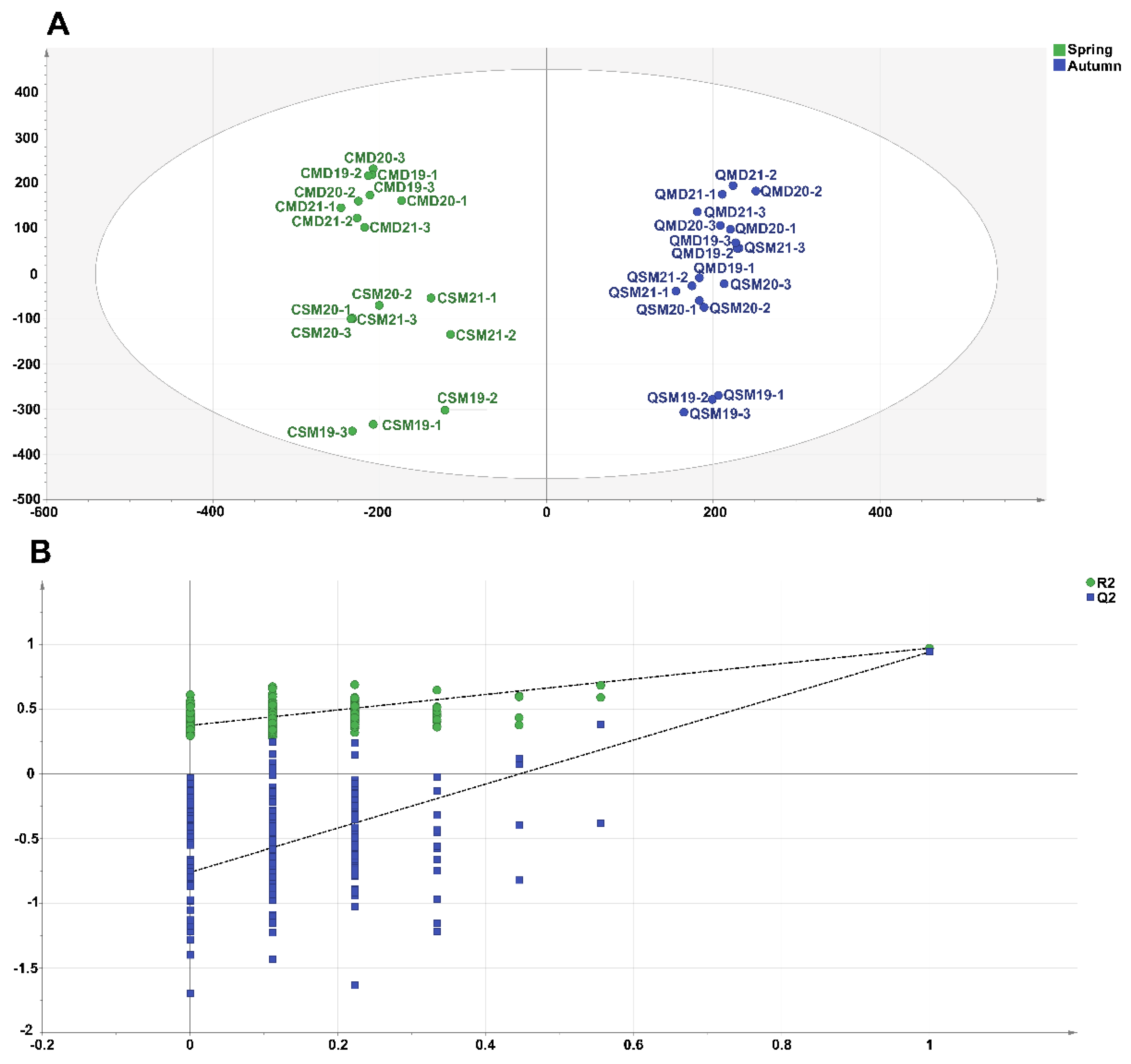Image resolution: width=1131 pixels, height=1064 pixels.
Task: Select the CMD21-3 sample point
Action: pos(365,228)
